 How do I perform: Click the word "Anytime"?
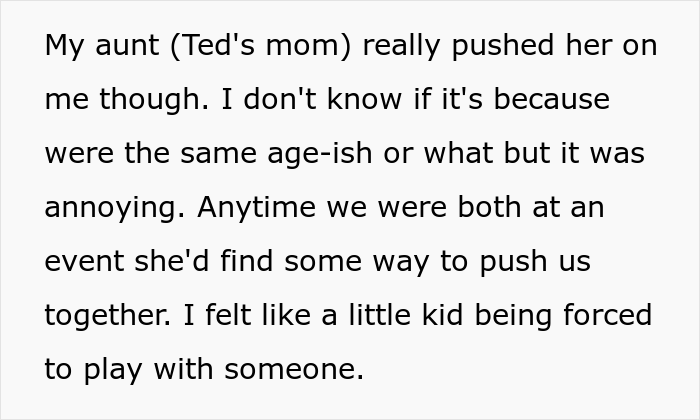[256, 208]
